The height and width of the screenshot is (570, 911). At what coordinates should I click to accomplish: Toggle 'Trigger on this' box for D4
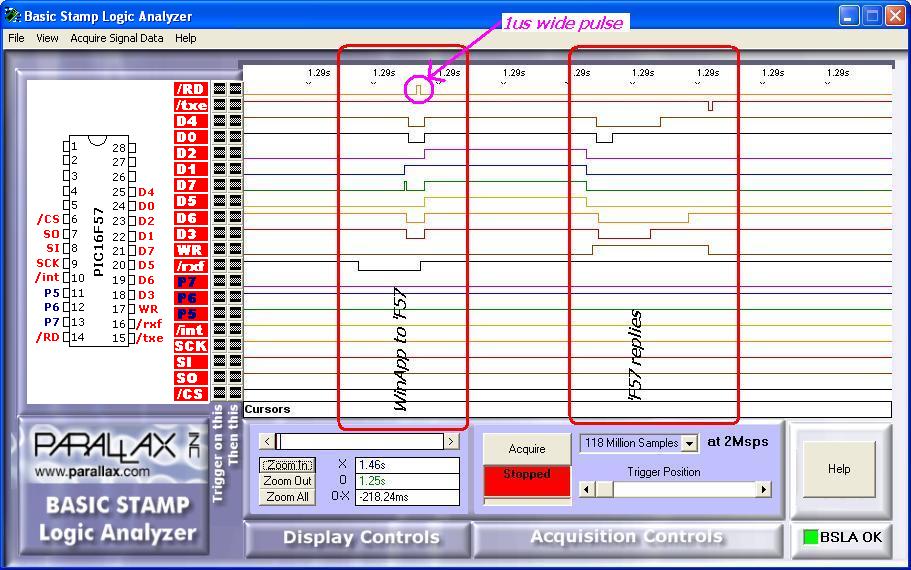(x=219, y=121)
